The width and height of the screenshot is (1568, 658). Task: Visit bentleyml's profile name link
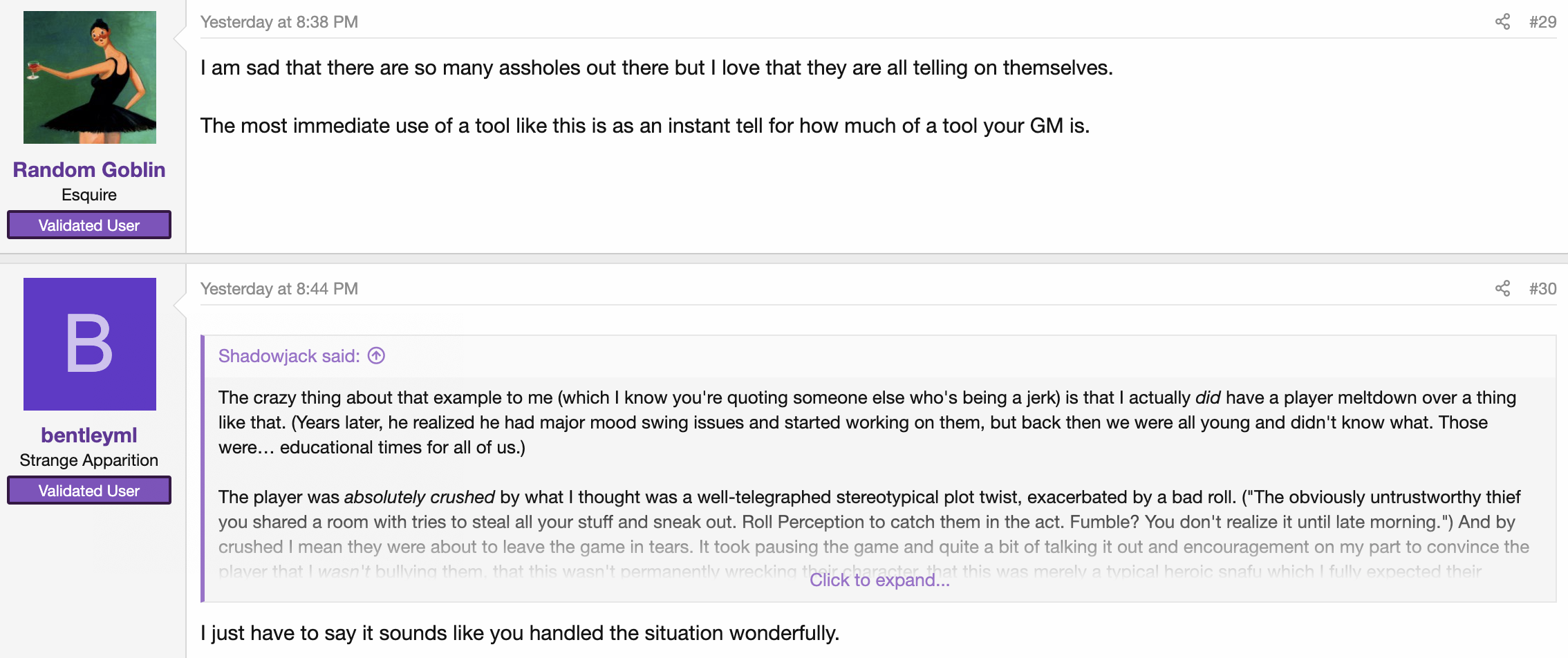click(89, 435)
